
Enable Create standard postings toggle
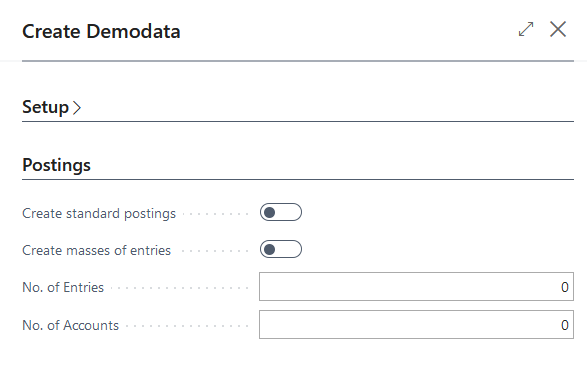(x=281, y=212)
